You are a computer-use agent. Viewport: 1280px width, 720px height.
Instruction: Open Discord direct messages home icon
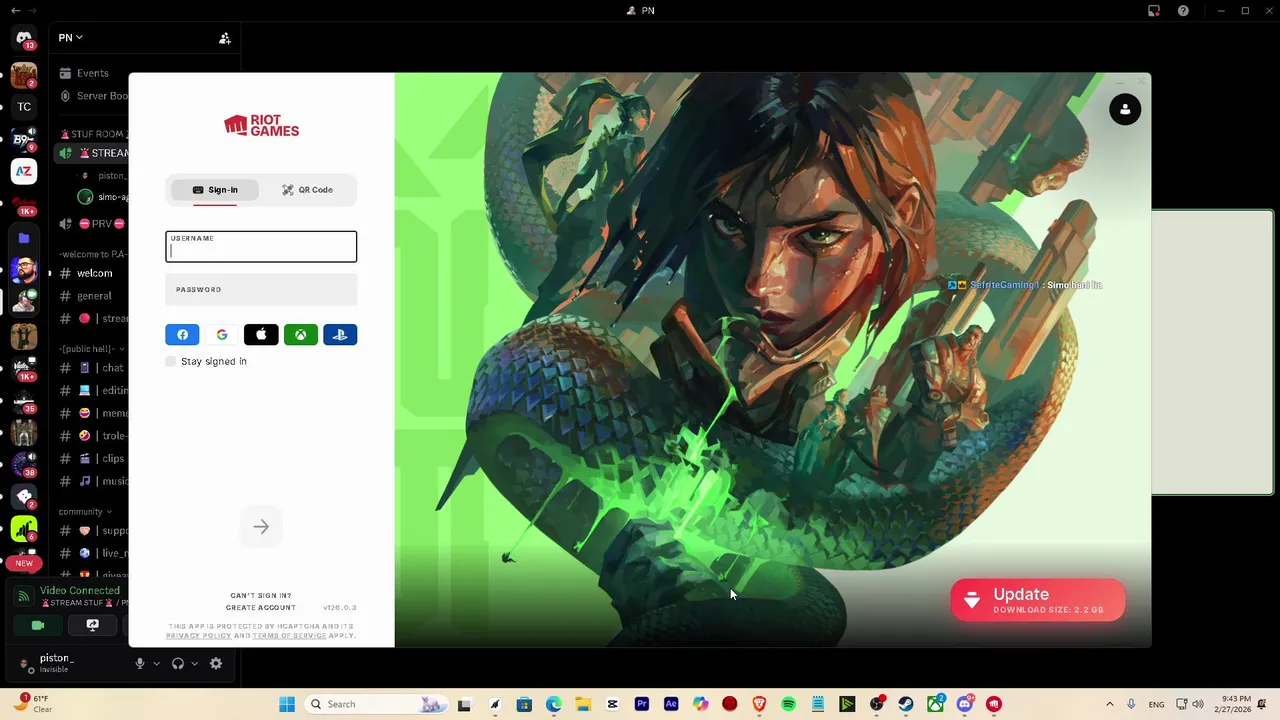tap(24, 38)
